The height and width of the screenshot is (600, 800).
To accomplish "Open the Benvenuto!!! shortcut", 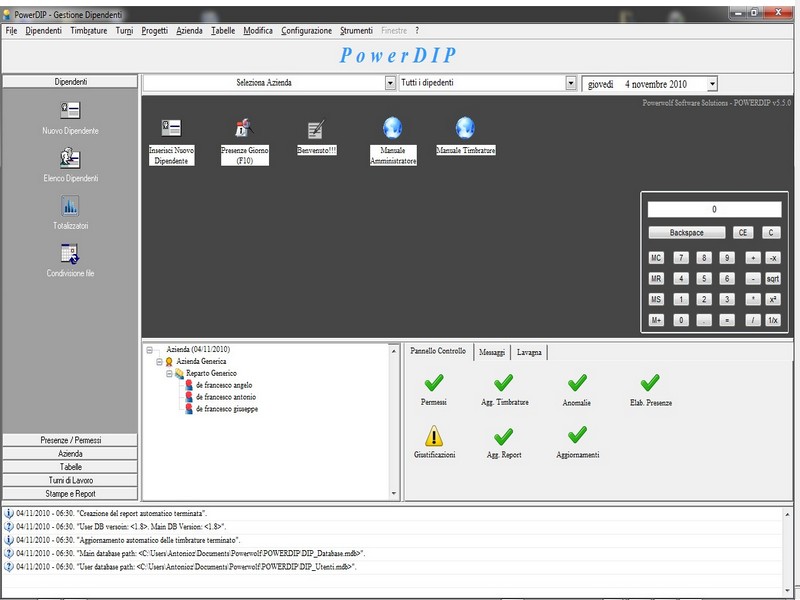I will coord(316,130).
